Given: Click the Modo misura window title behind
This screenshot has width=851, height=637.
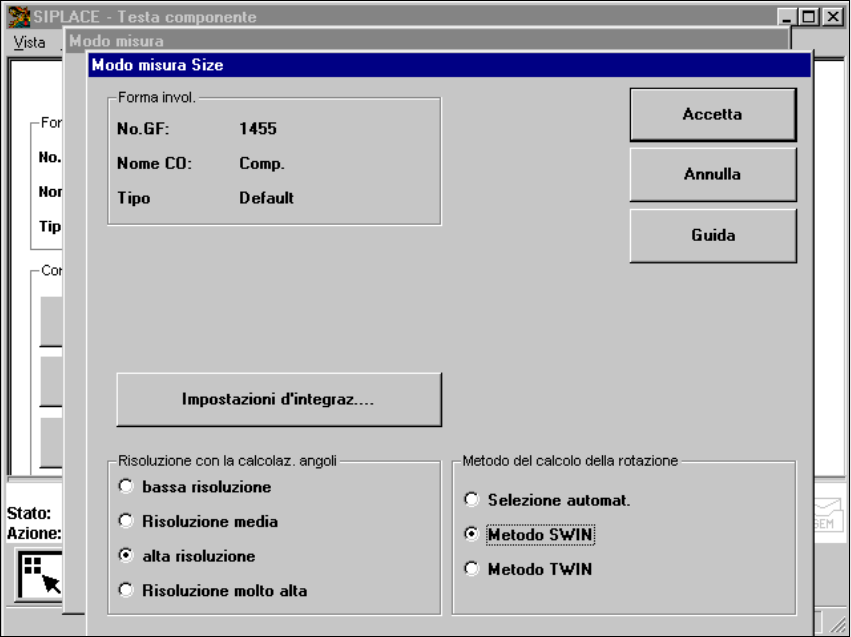Looking at the screenshot, I should 116,41.
